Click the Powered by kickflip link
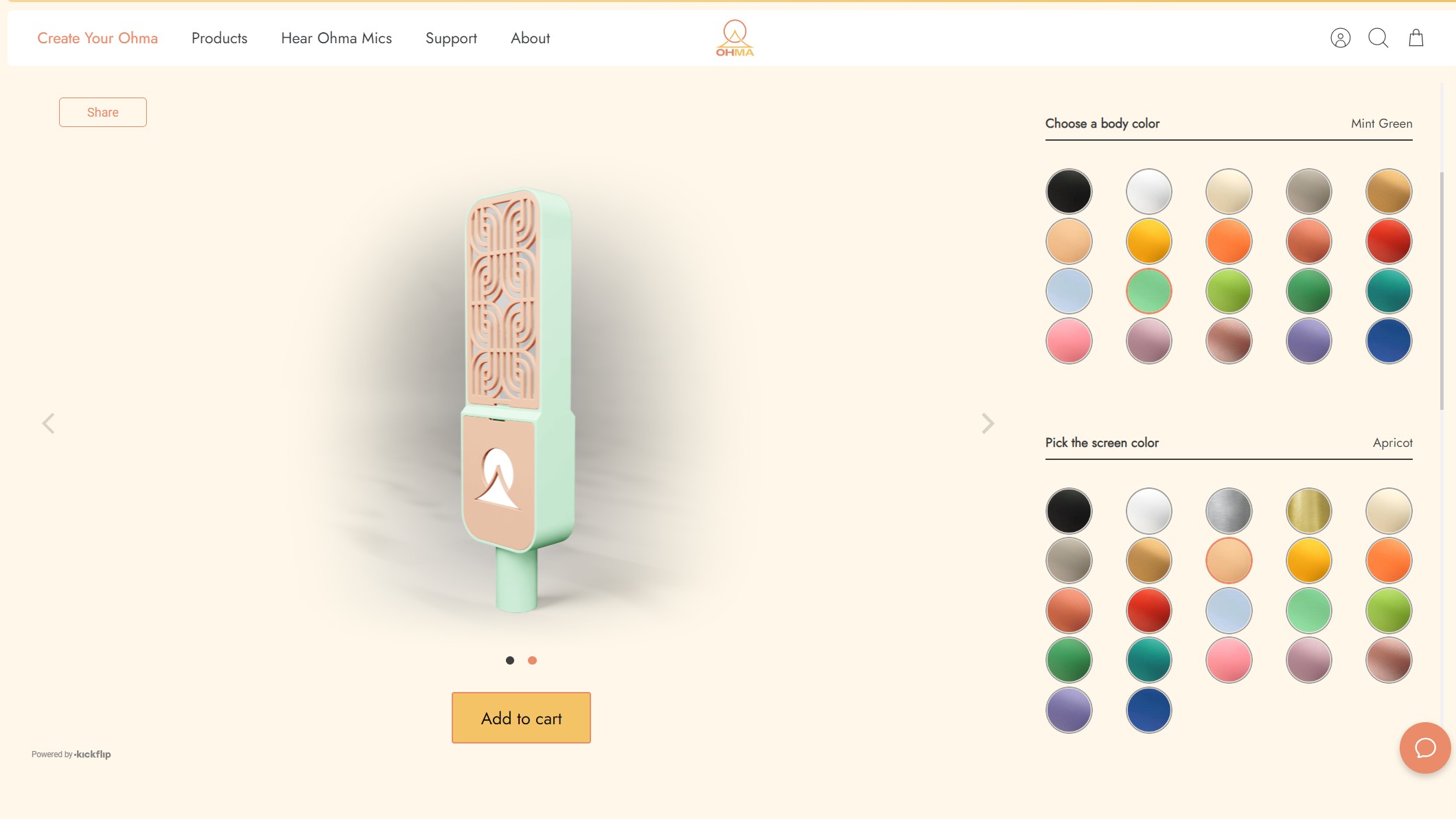Image resolution: width=1456 pixels, height=819 pixels. [71, 754]
